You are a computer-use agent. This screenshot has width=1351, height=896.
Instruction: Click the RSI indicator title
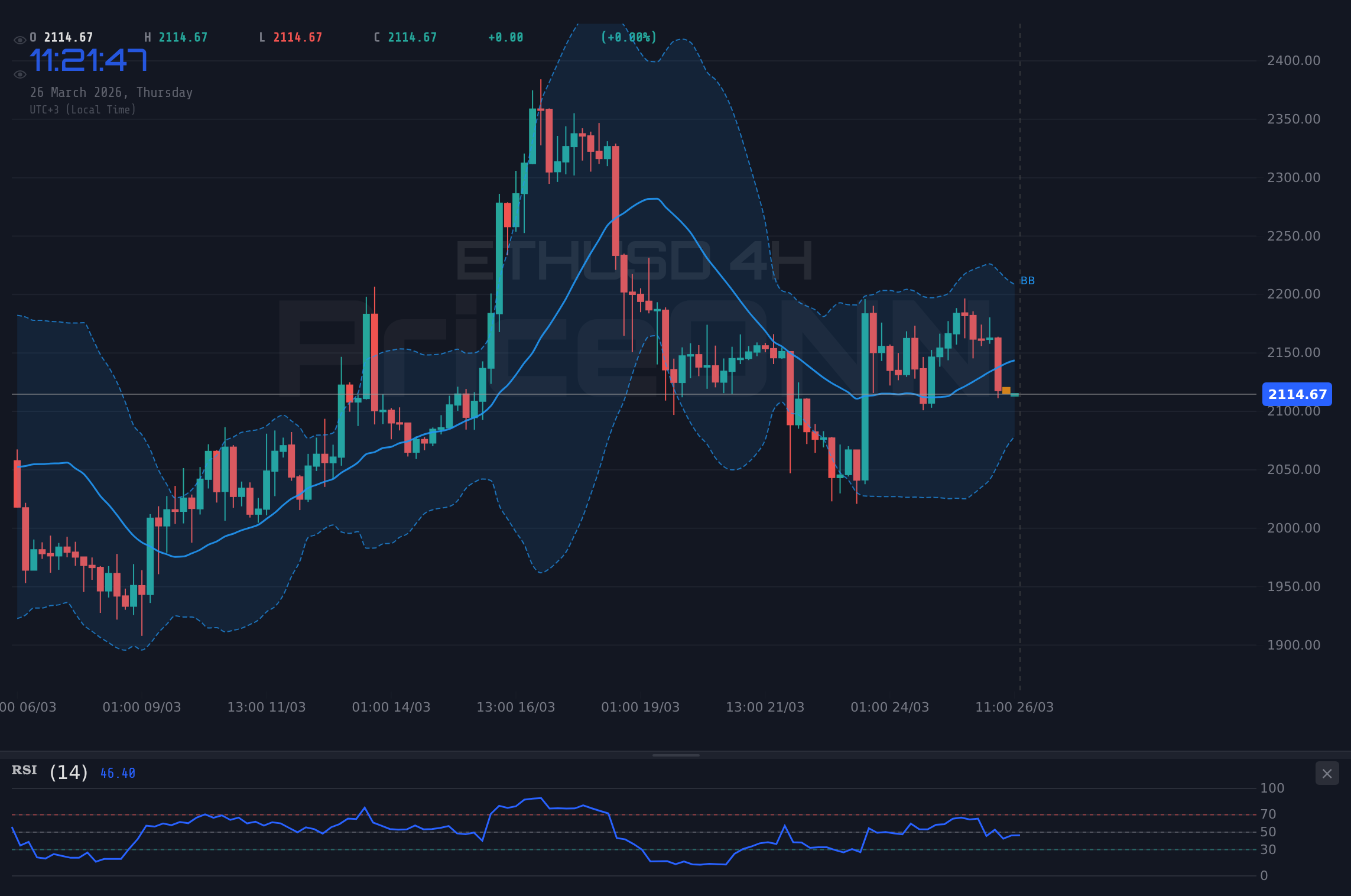pyautogui.click(x=24, y=770)
